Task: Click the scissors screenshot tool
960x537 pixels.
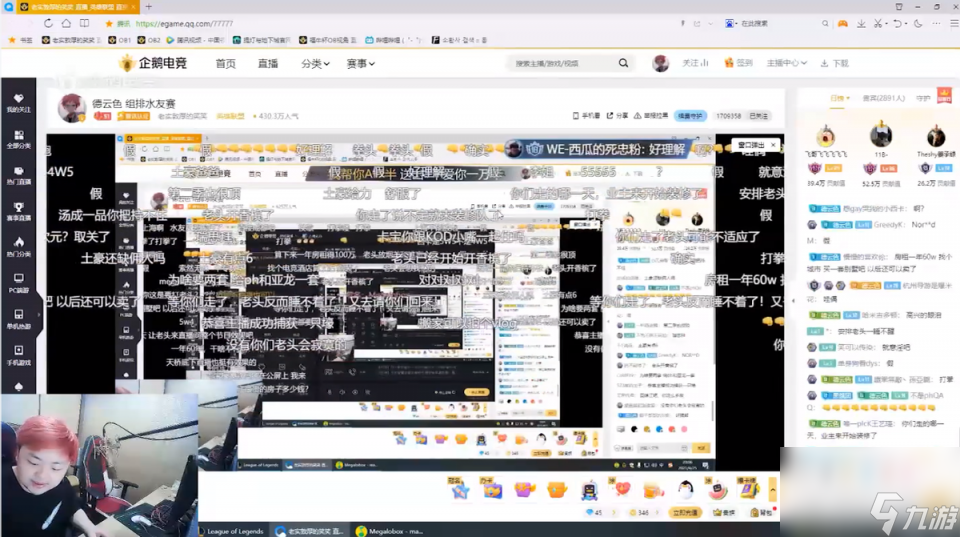Action: (877, 23)
